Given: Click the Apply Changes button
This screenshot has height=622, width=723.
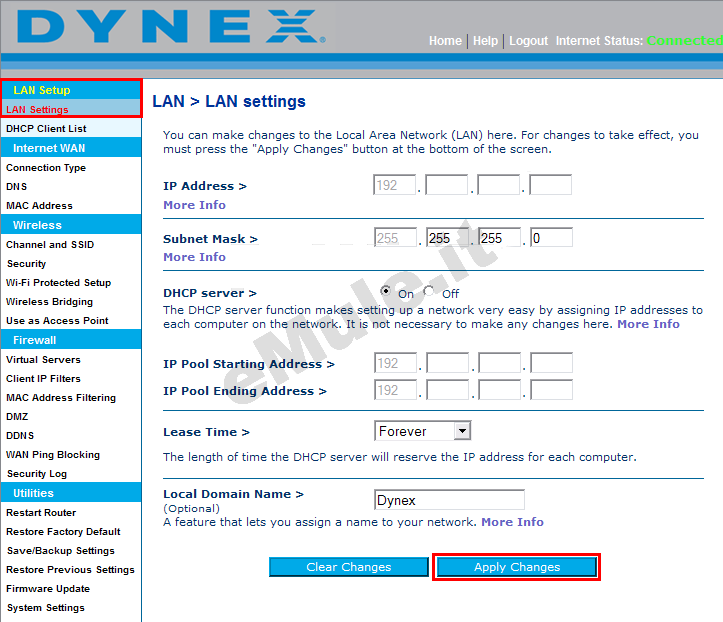Looking at the screenshot, I should [x=516, y=567].
